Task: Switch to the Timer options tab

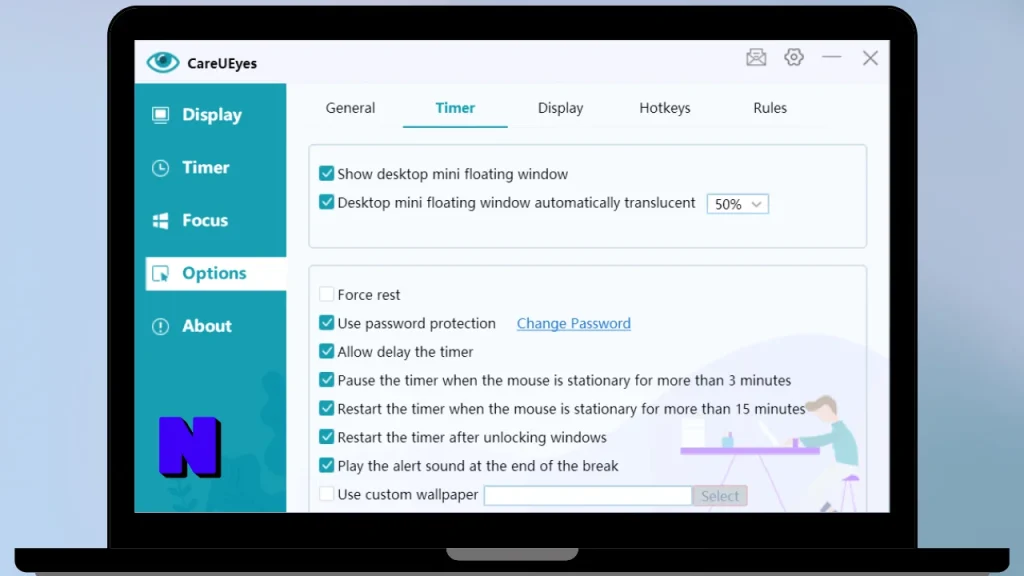Action: (455, 108)
